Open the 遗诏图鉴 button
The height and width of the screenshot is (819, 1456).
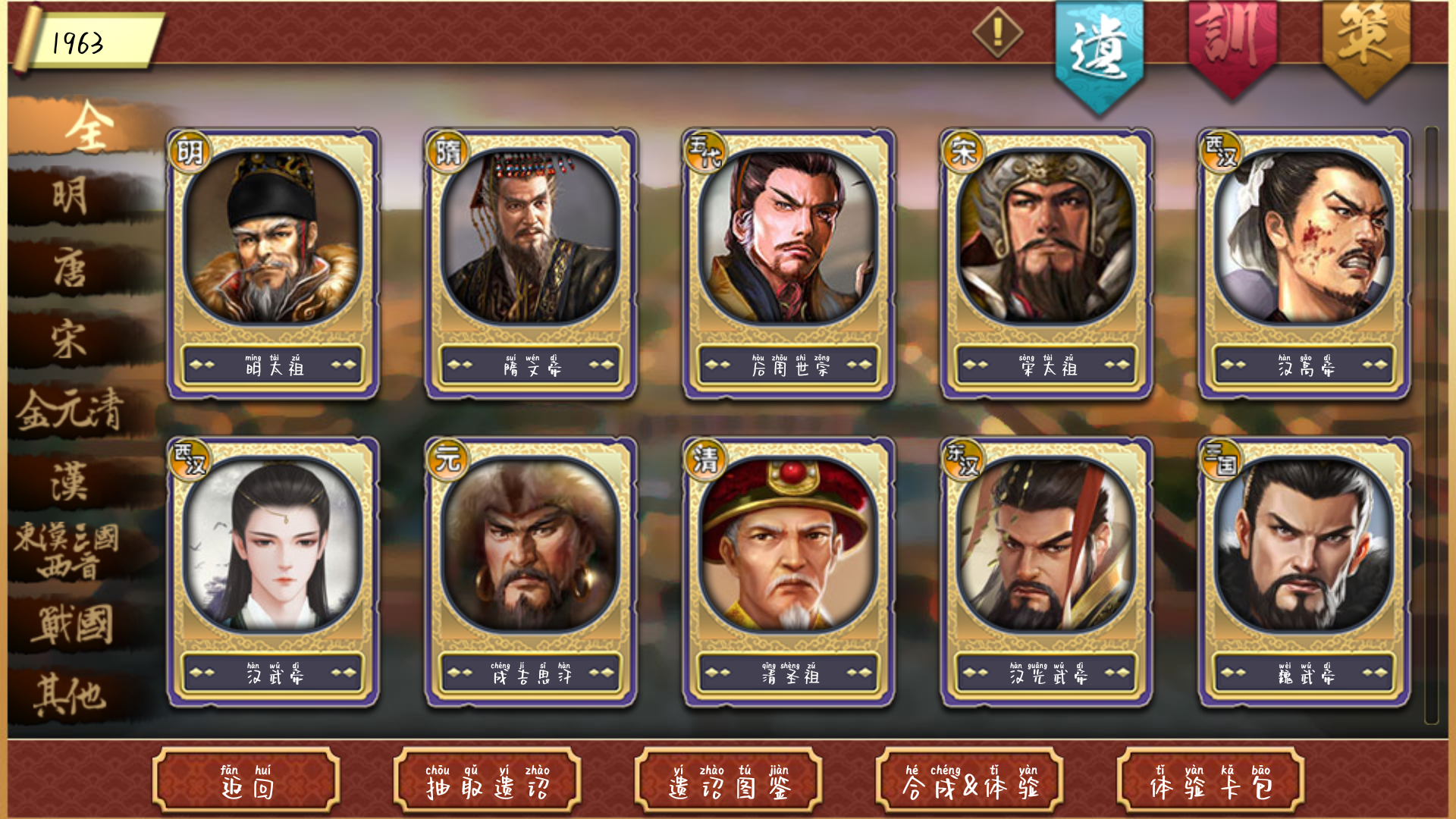[729, 780]
